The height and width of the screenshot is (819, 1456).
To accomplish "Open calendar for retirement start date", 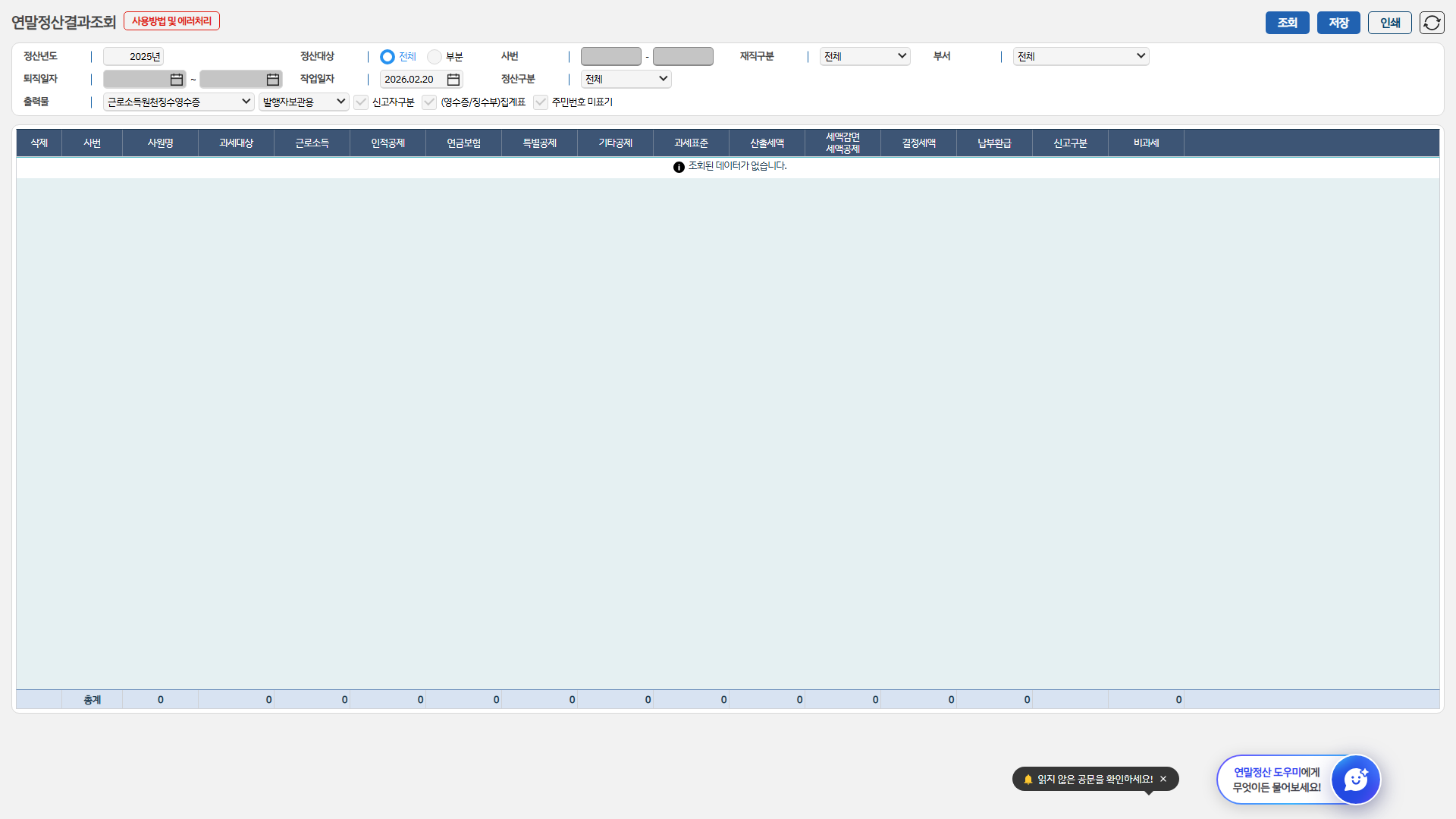I will pyautogui.click(x=177, y=80).
